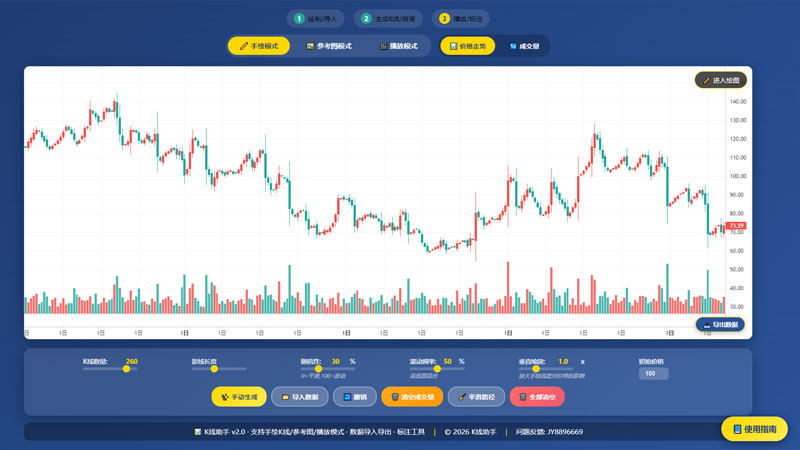Click the 进入绘图 pencil button
The image size is (800, 450).
[x=720, y=80]
